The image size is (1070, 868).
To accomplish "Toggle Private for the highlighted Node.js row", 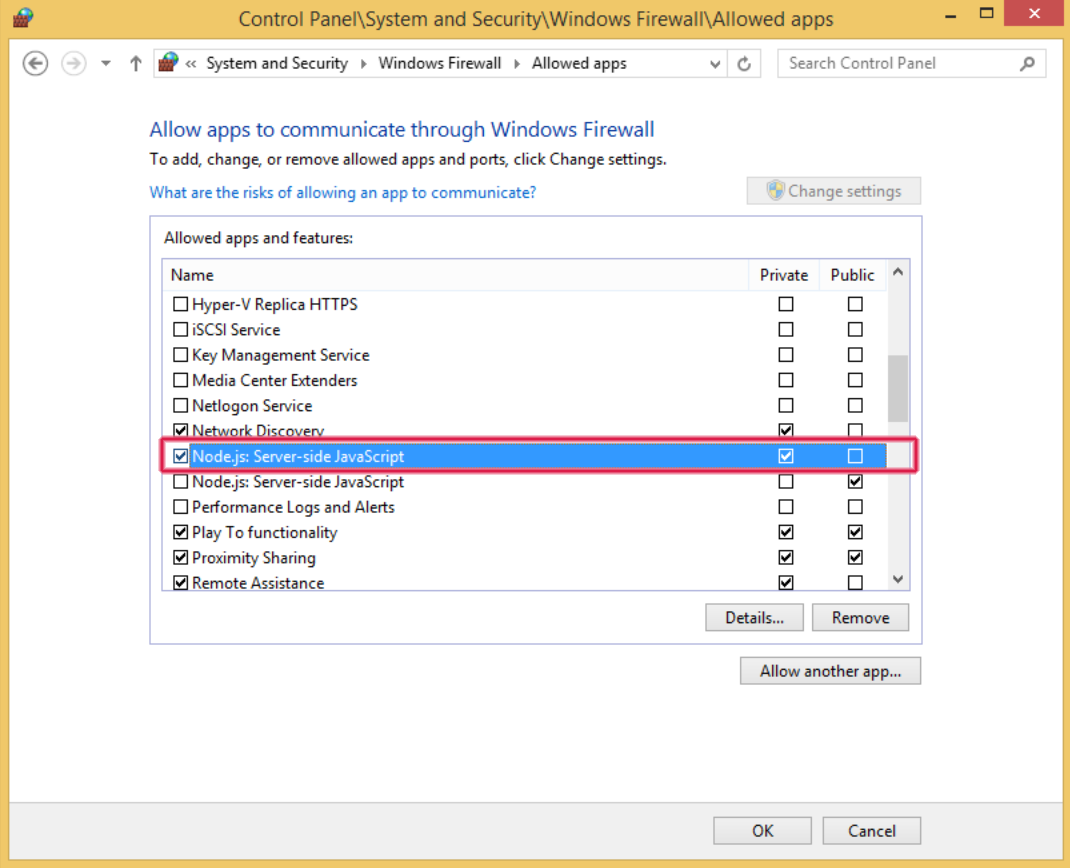I will click(786, 456).
